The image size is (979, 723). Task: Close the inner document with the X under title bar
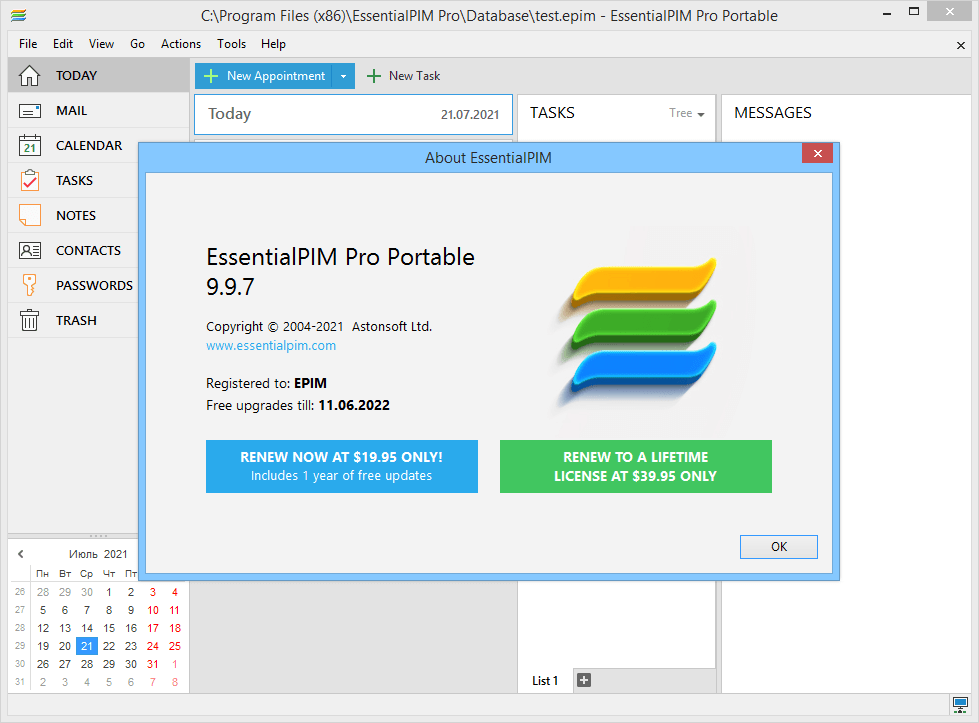(x=961, y=45)
